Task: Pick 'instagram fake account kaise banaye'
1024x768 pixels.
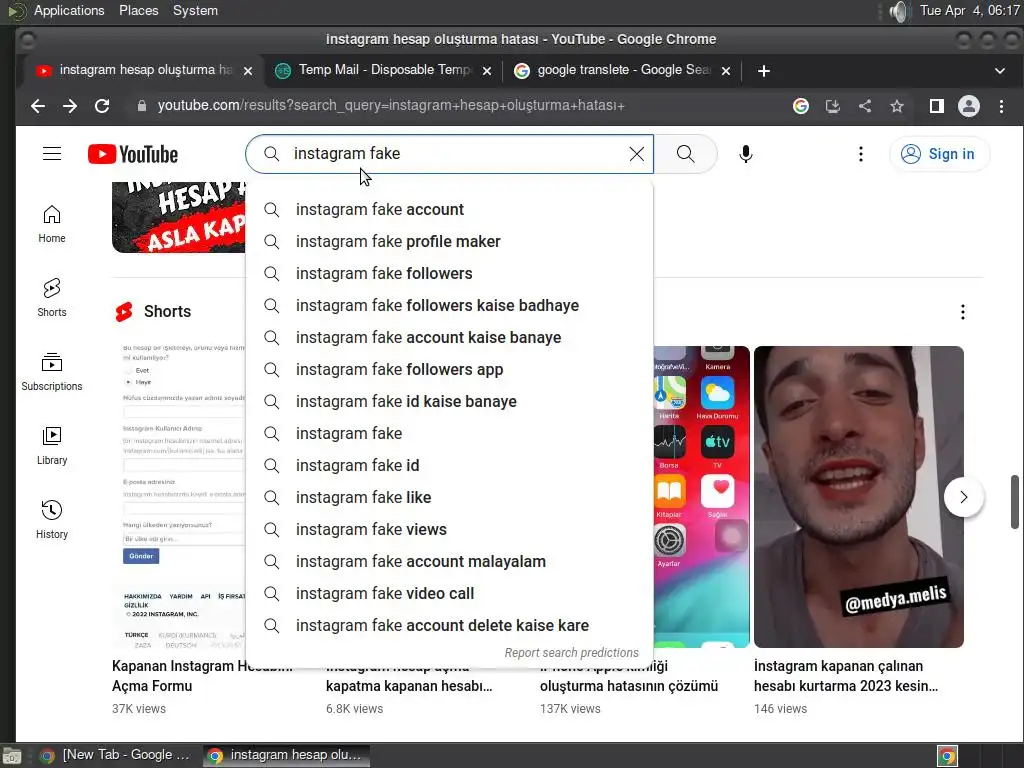Action: (x=449, y=338)
